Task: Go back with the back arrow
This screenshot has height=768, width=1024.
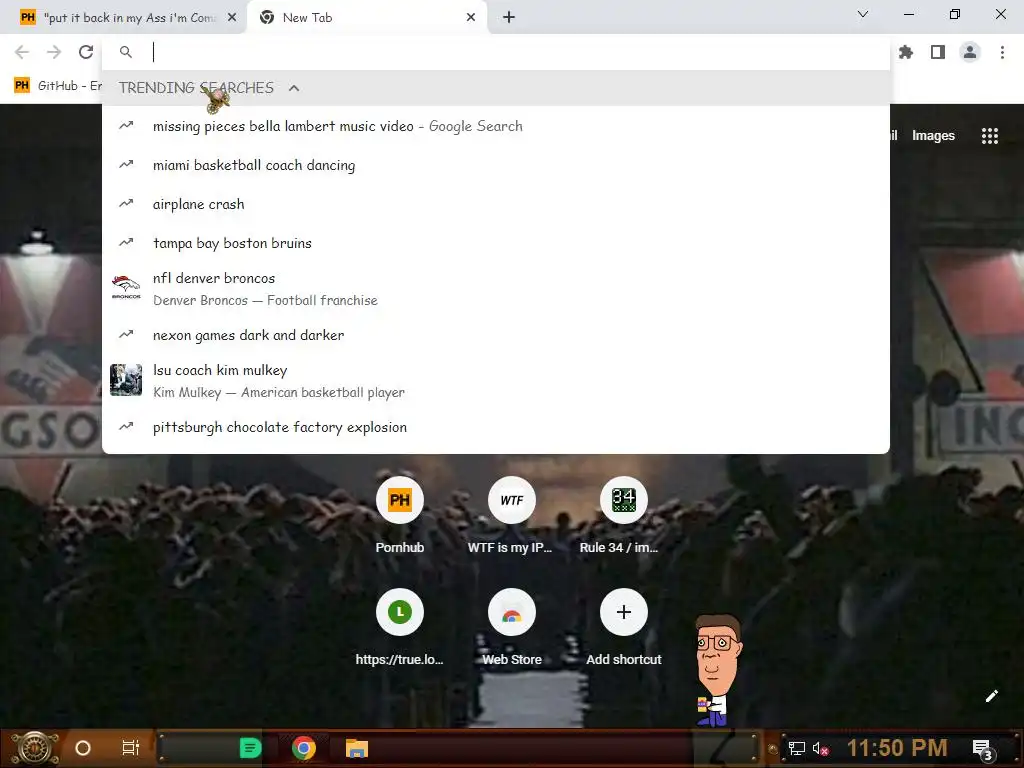Action: (22, 52)
